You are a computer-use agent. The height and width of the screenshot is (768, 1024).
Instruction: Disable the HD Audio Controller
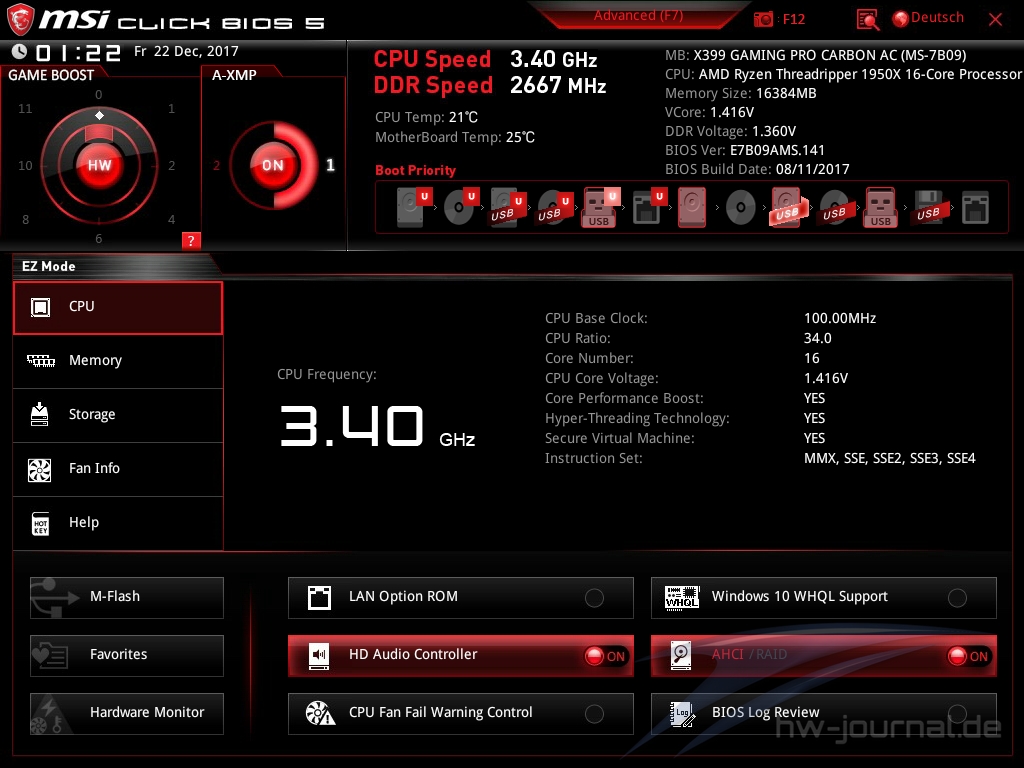click(608, 656)
